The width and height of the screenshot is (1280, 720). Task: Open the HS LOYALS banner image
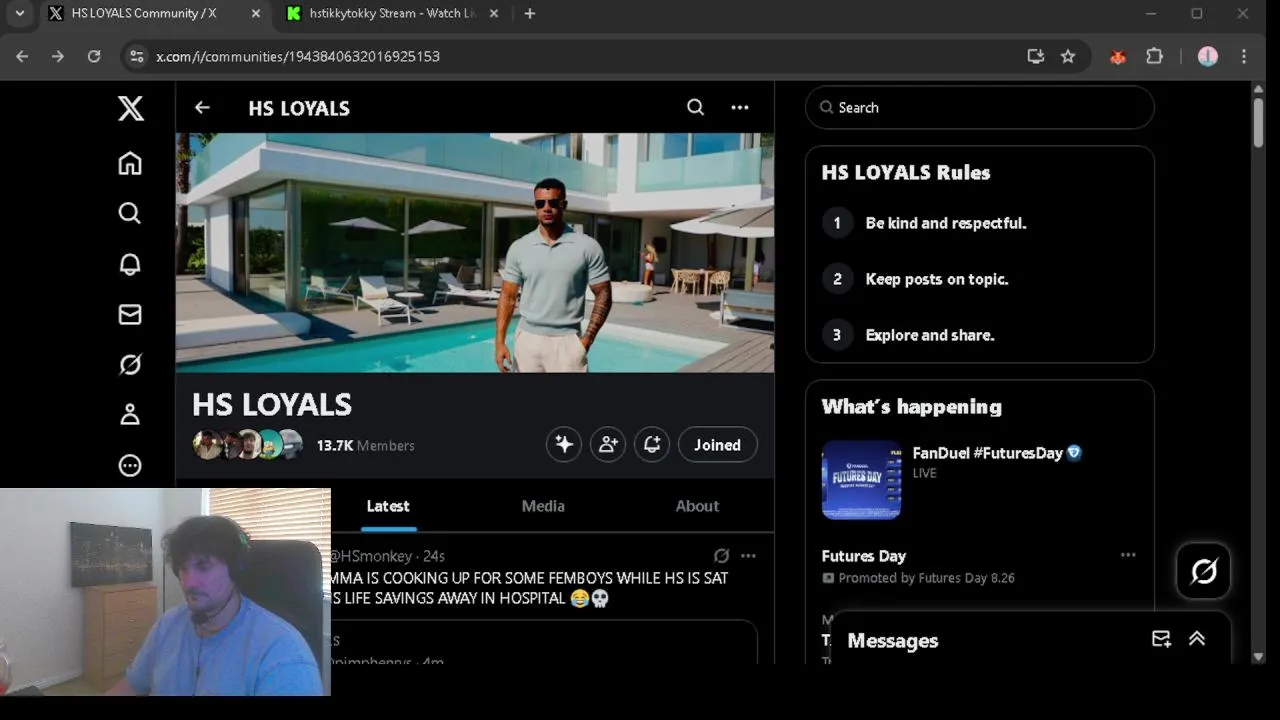[x=475, y=253]
